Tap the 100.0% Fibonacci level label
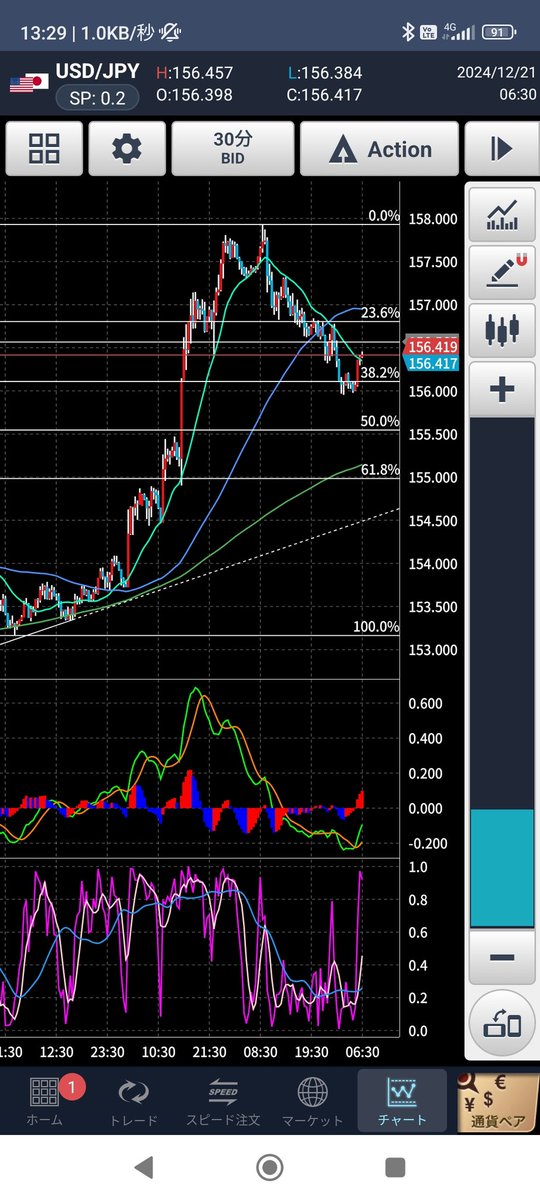 [x=376, y=627]
